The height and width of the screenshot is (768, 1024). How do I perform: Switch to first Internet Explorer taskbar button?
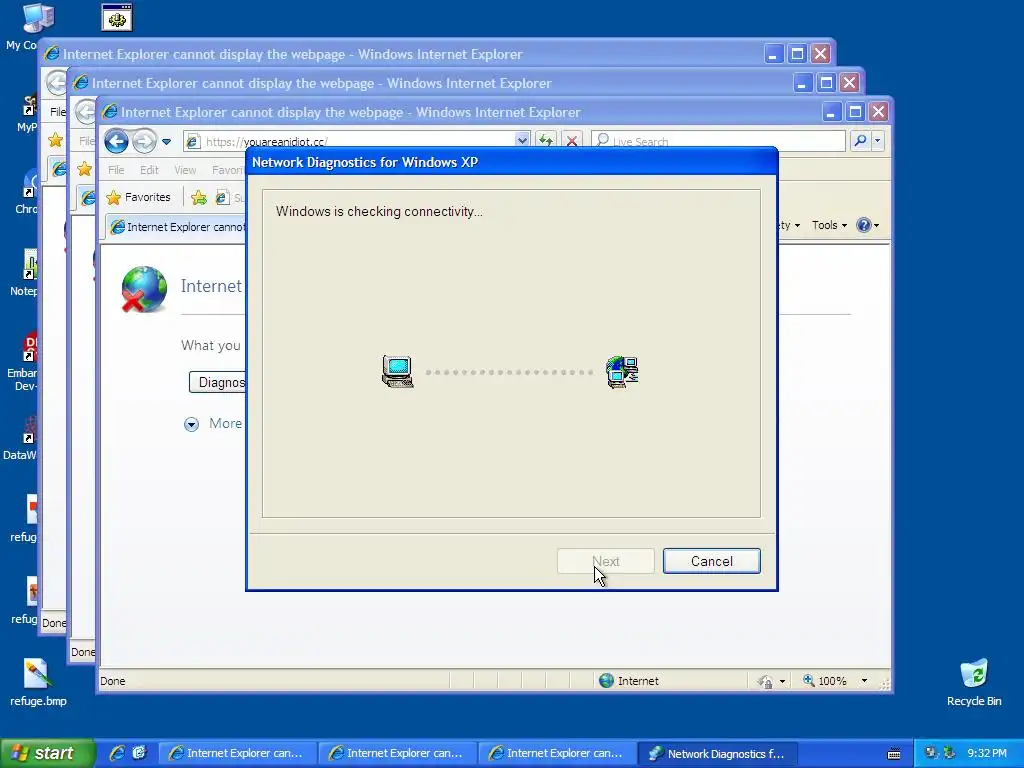[x=238, y=753]
